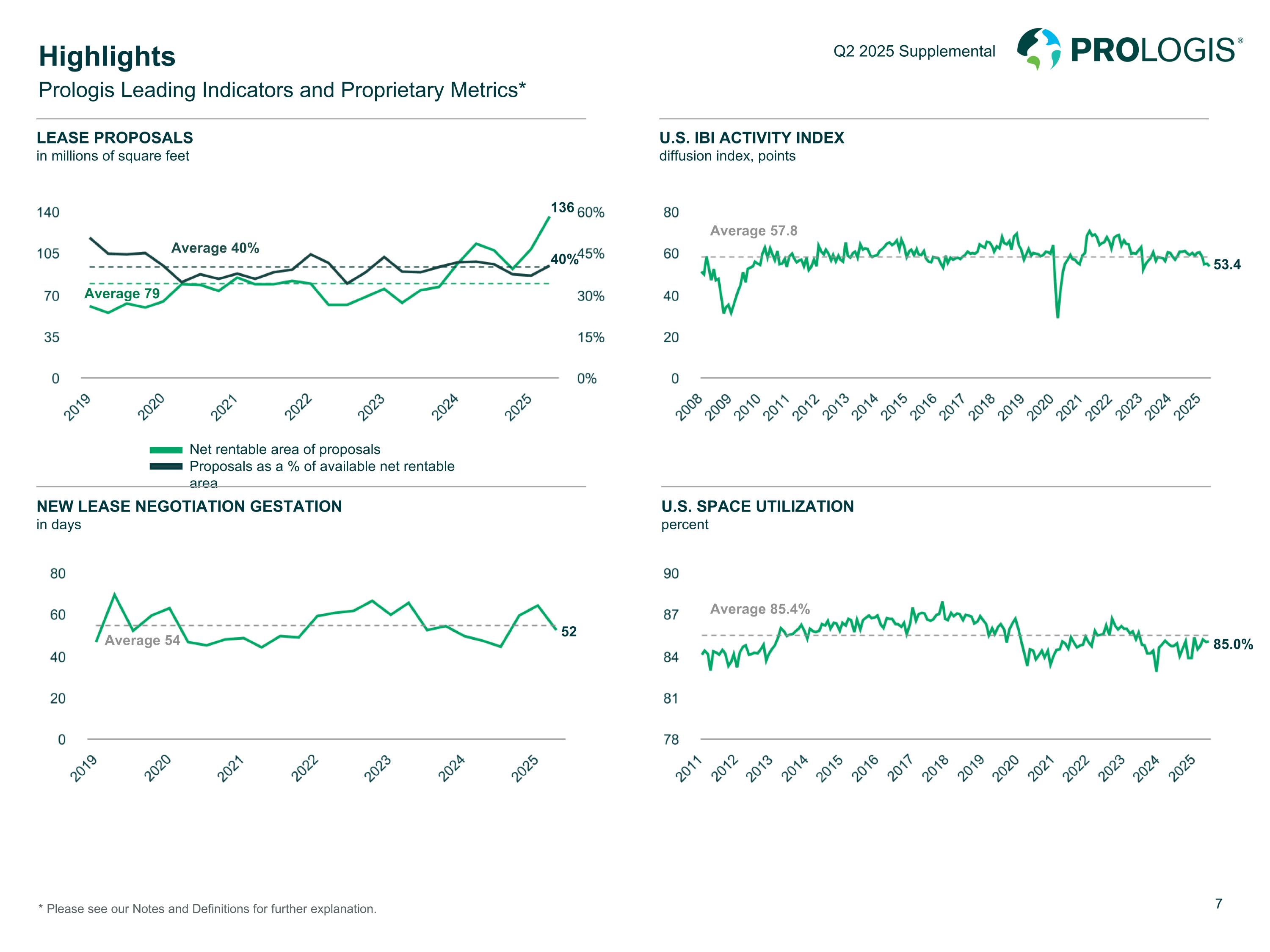
Task: Select the green Net rentable area legend swatch
Action: (166, 450)
